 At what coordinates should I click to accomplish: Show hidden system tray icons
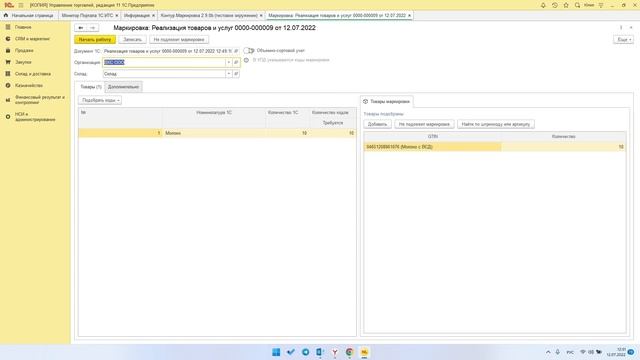point(548,352)
